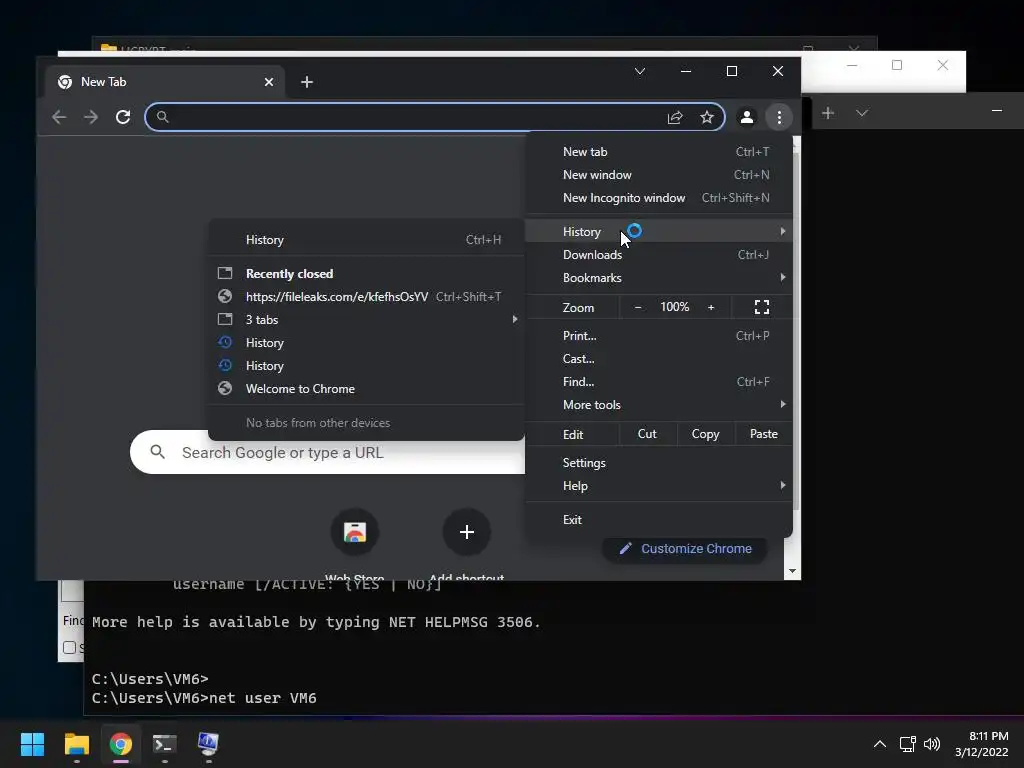Show hidden icons in the system tray
The image size is (1024, 768).
pos(880,744)
